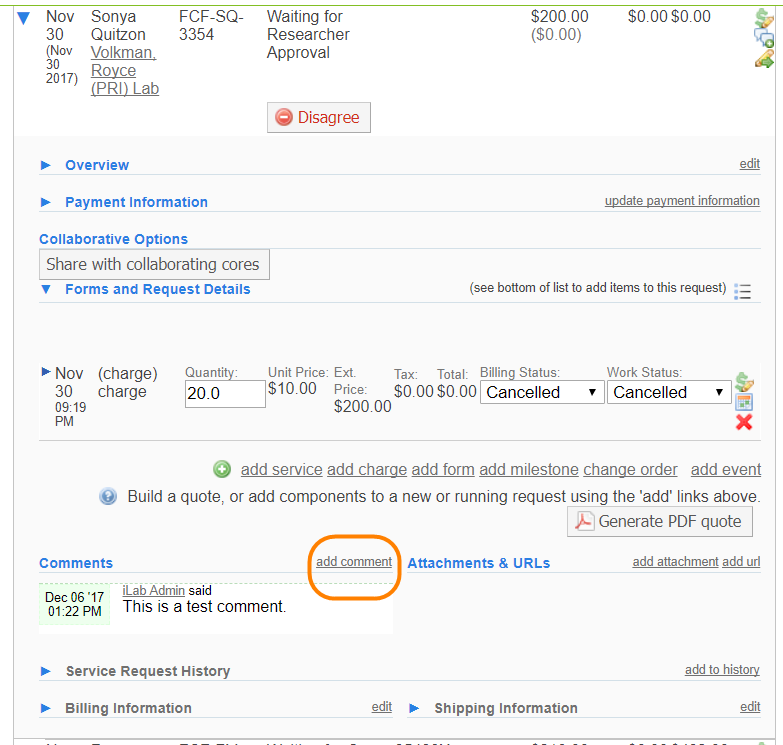Click the add comment link

click(x=354, y=562)
